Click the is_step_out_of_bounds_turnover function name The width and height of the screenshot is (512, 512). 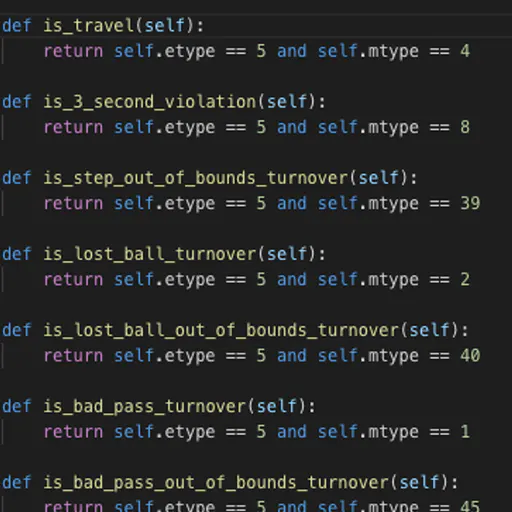(x=196, y=178)
